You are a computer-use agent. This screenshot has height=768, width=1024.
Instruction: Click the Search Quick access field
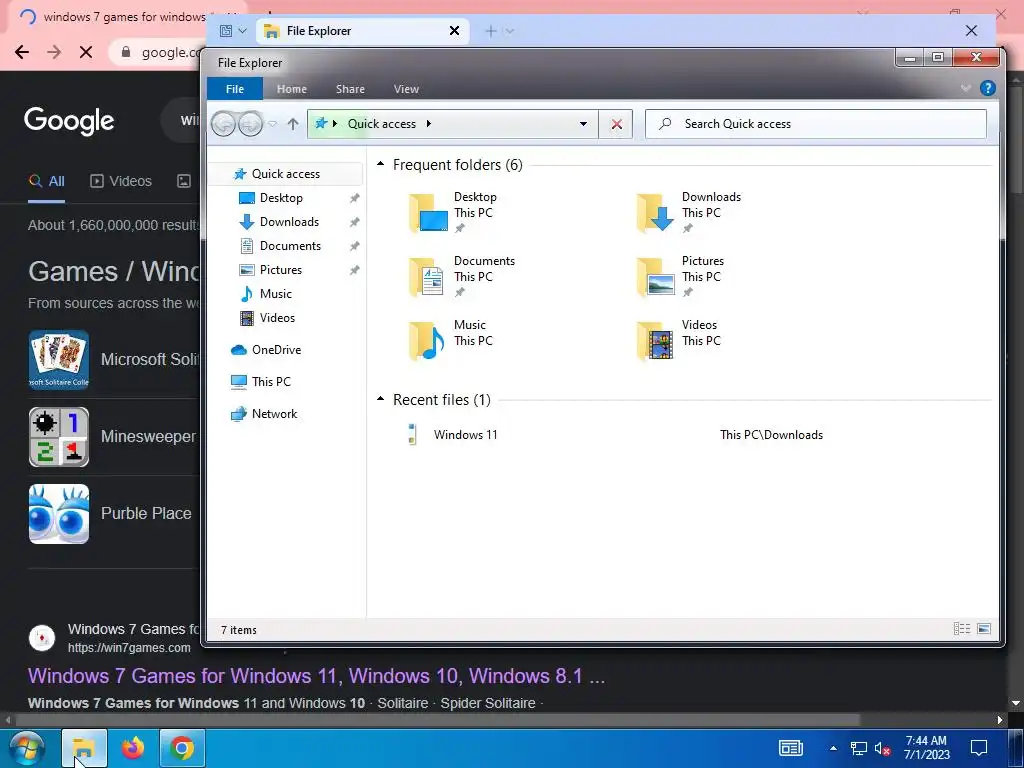[816, 123]
